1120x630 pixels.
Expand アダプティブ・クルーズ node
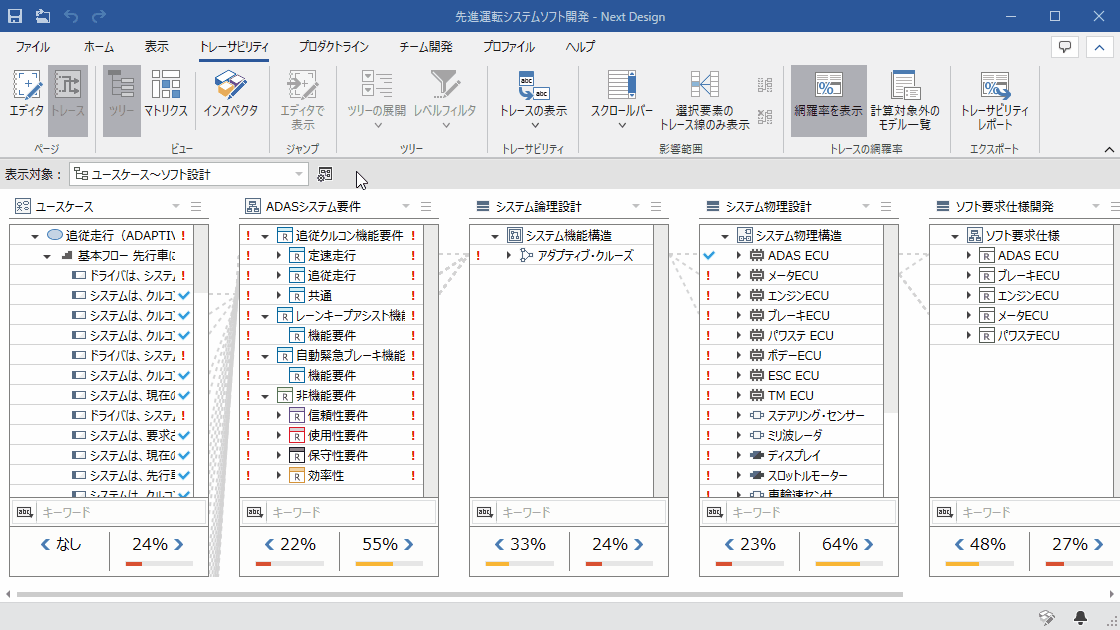tap(509, 255)
